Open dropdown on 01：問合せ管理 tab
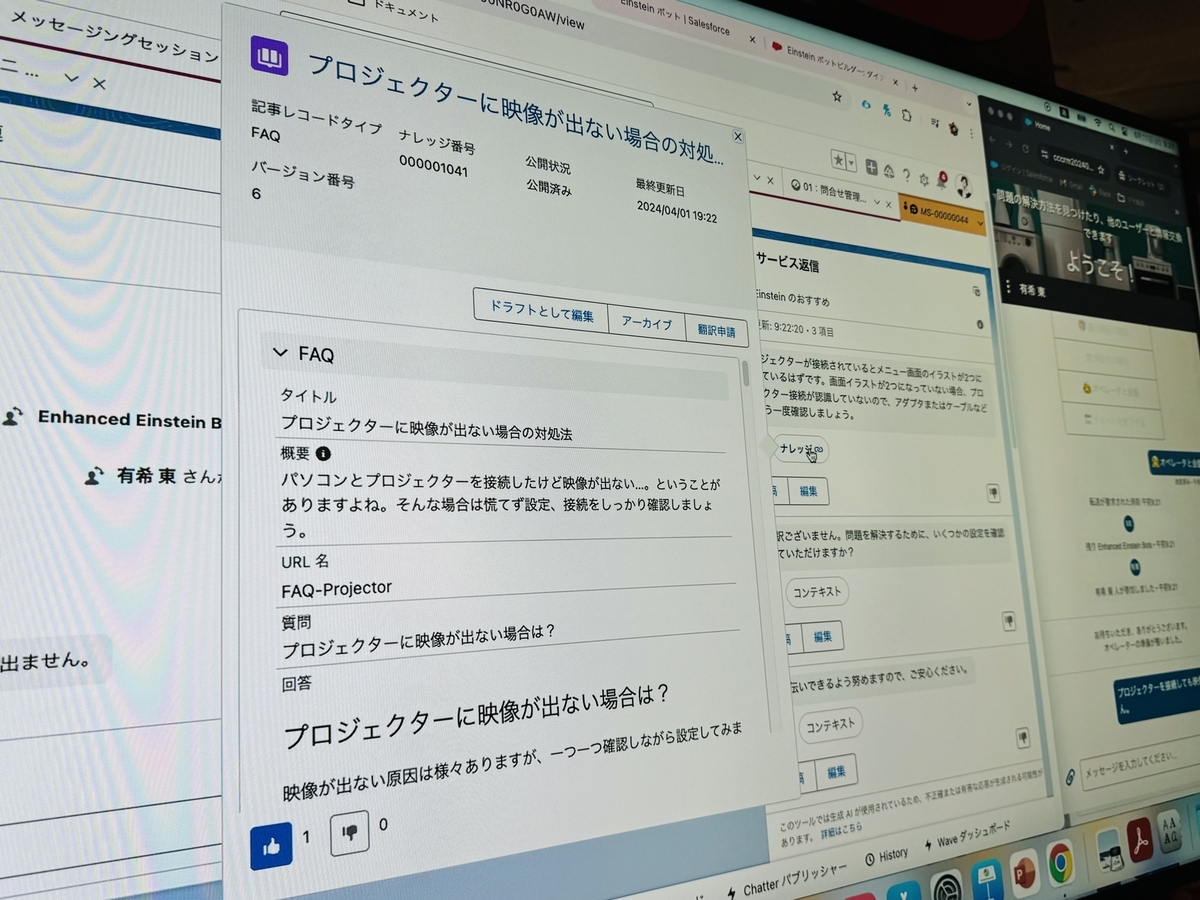The image size is (1200, 900). (878, 202)
